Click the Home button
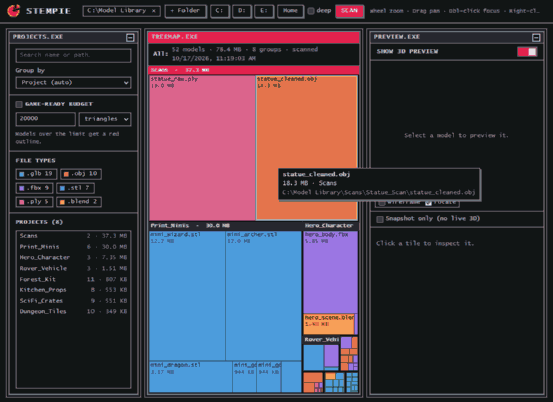This screenshot has height=402, width=553. (290, 11)
